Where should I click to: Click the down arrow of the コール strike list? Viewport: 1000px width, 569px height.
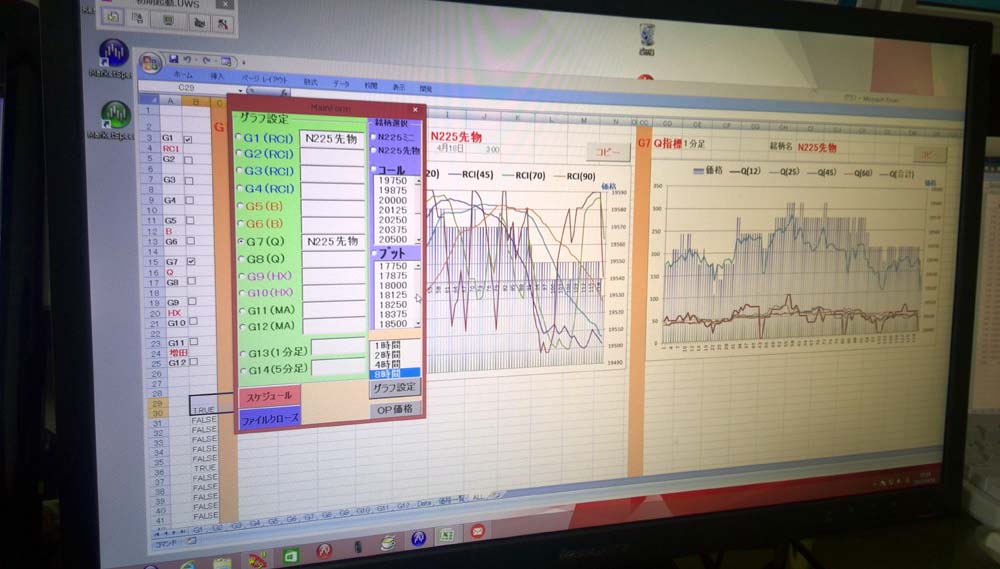[418, 240]
